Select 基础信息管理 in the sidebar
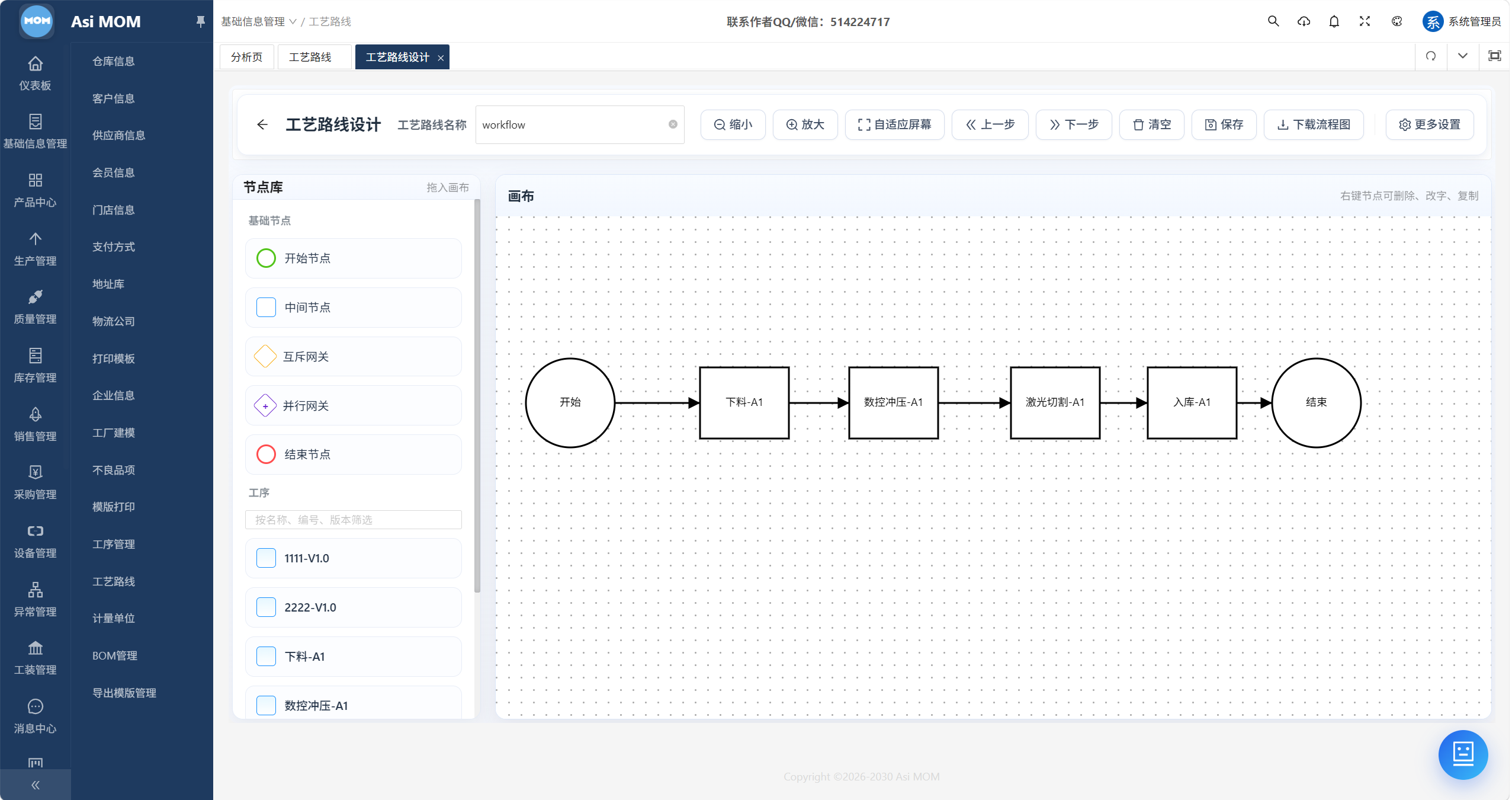The image size is (1512, 800). click(x=35, y=131)
